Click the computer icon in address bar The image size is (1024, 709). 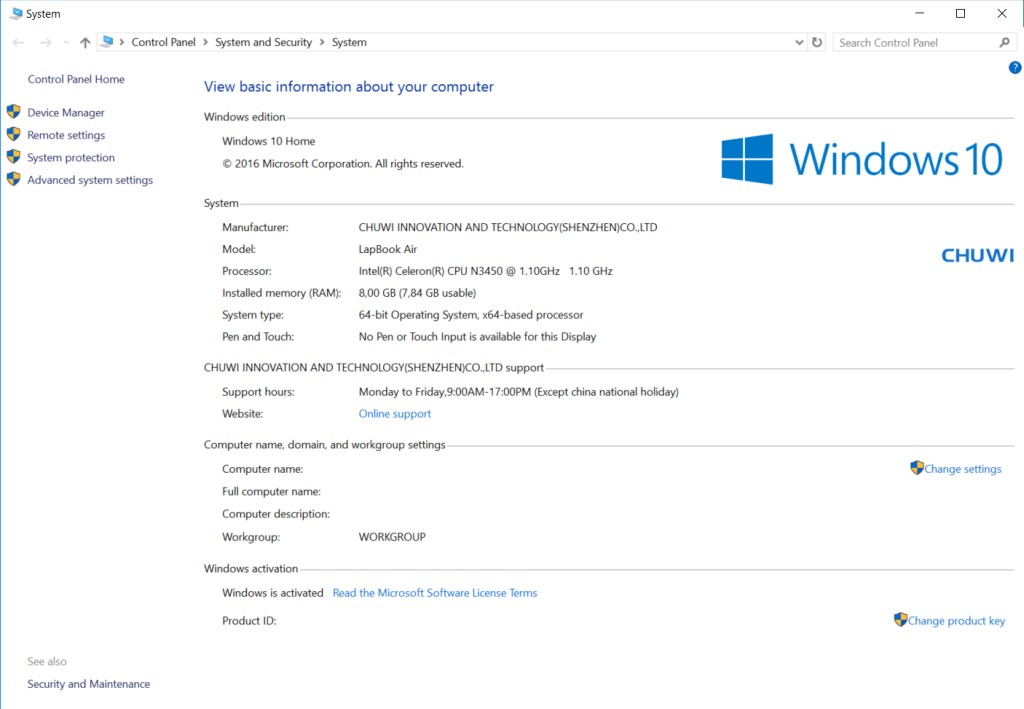pyautogui.click(x=107, y=42)
